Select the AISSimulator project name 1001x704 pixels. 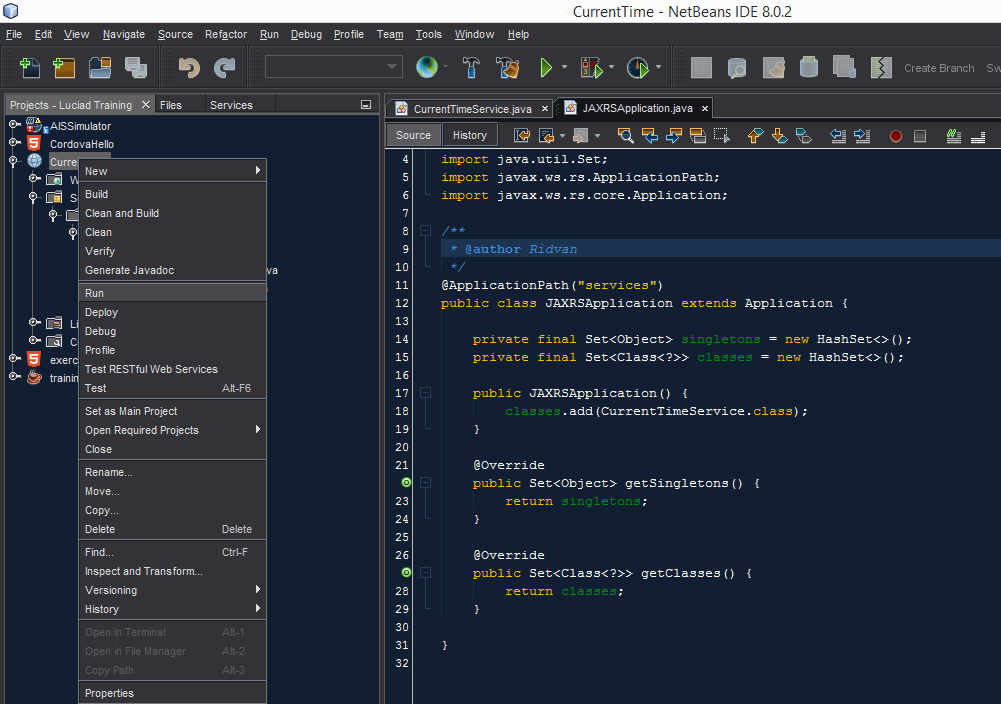(x=80, y=126)
